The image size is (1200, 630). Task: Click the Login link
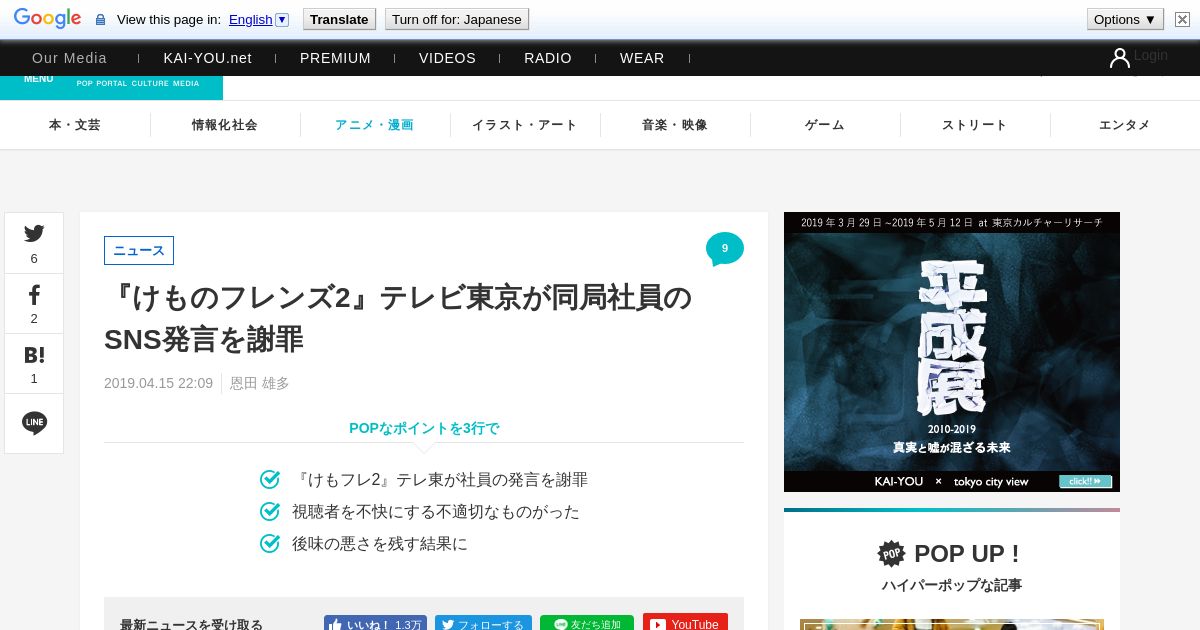tap(1151, 55)
